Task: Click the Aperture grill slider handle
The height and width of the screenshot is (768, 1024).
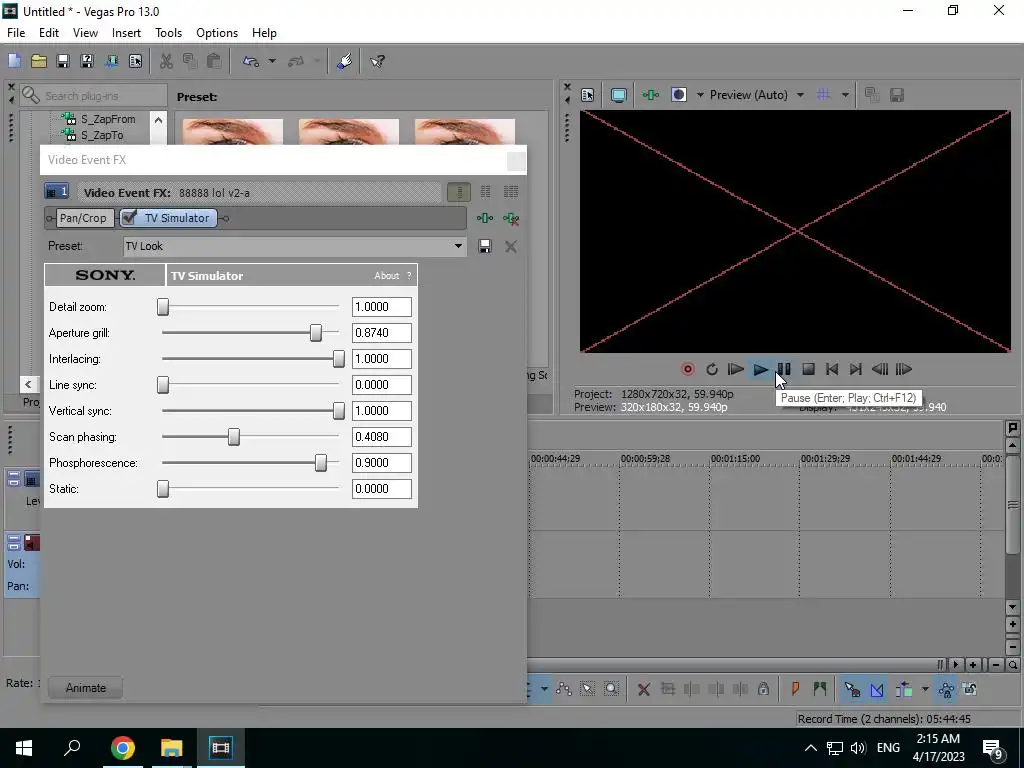Action: (x=315, y=332)
